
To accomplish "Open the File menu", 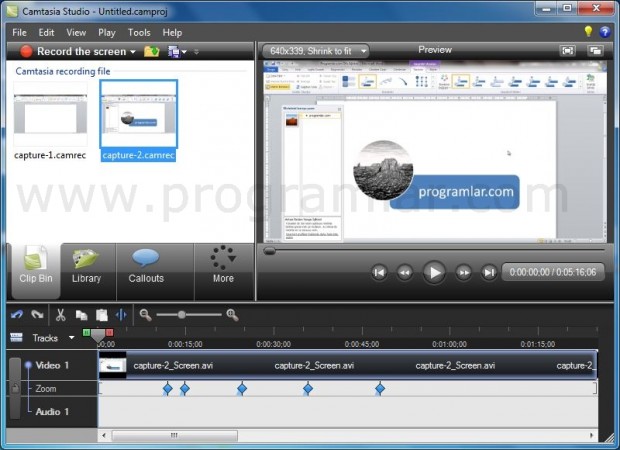I will coord(19,32).
